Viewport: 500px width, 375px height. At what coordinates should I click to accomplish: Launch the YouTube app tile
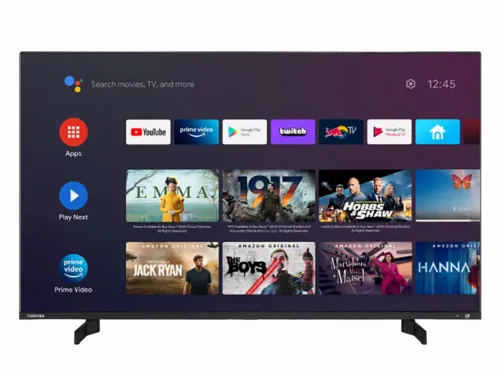click(148, 132)
